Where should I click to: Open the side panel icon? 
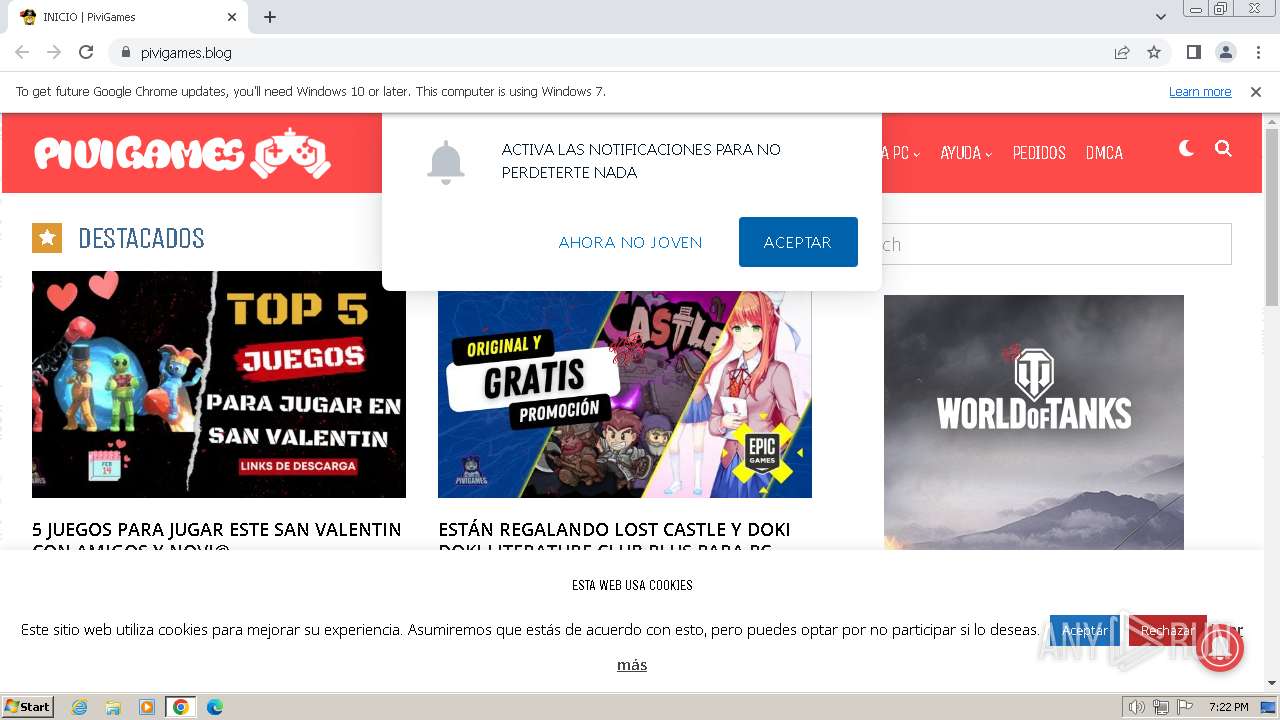pos(1193,52)
